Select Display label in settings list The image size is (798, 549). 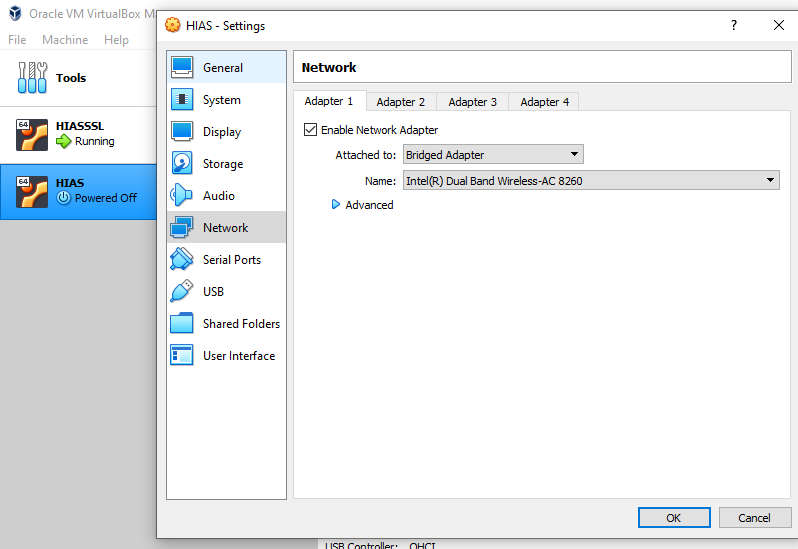pos(222,132)
